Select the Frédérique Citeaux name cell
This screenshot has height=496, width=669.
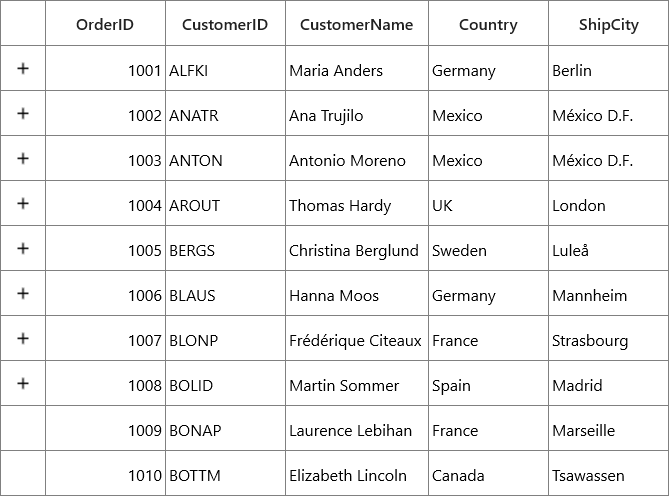point(357,338)
